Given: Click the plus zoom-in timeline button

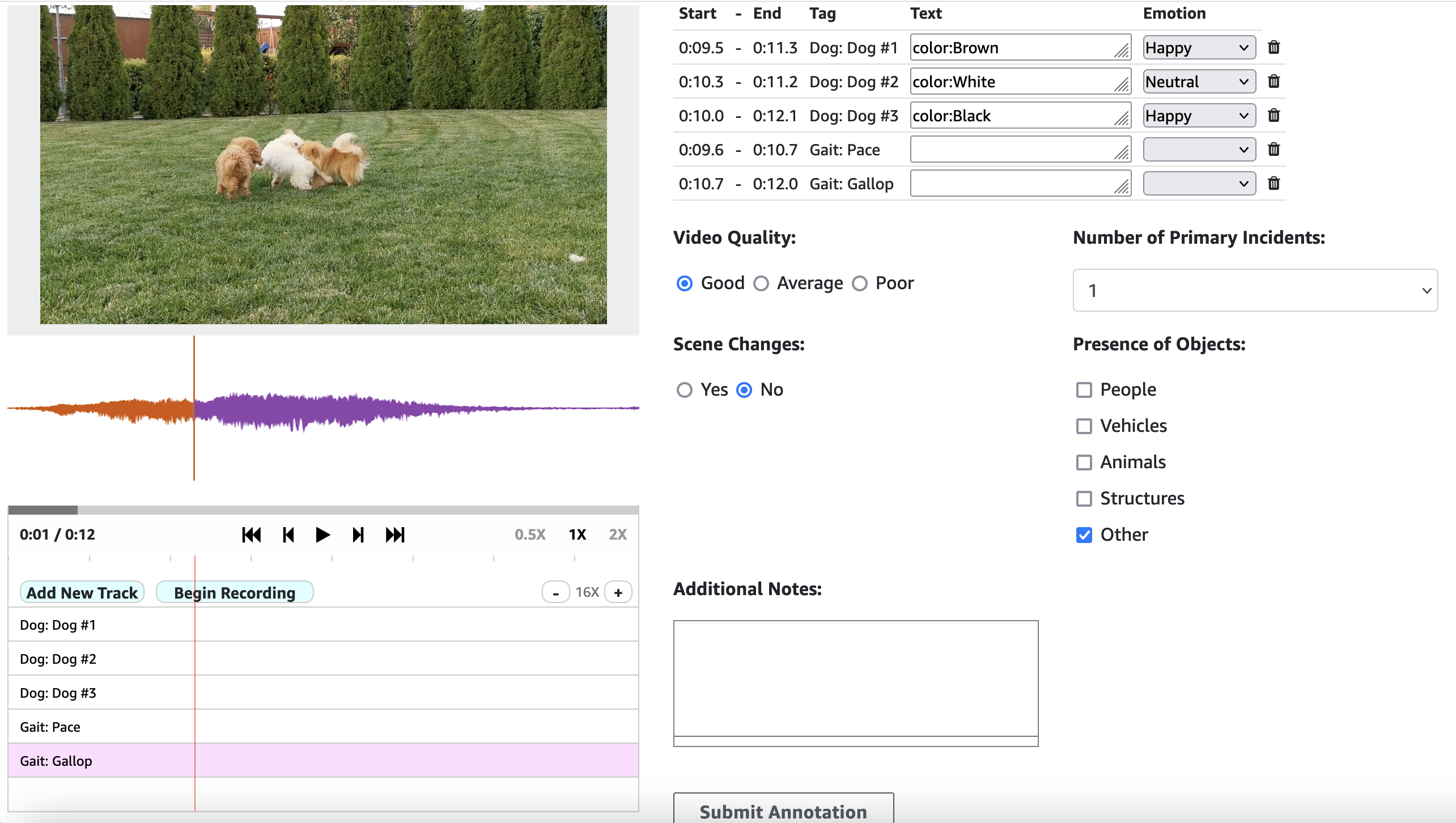Looking at the screenshot, I should (x=618, y=592).
